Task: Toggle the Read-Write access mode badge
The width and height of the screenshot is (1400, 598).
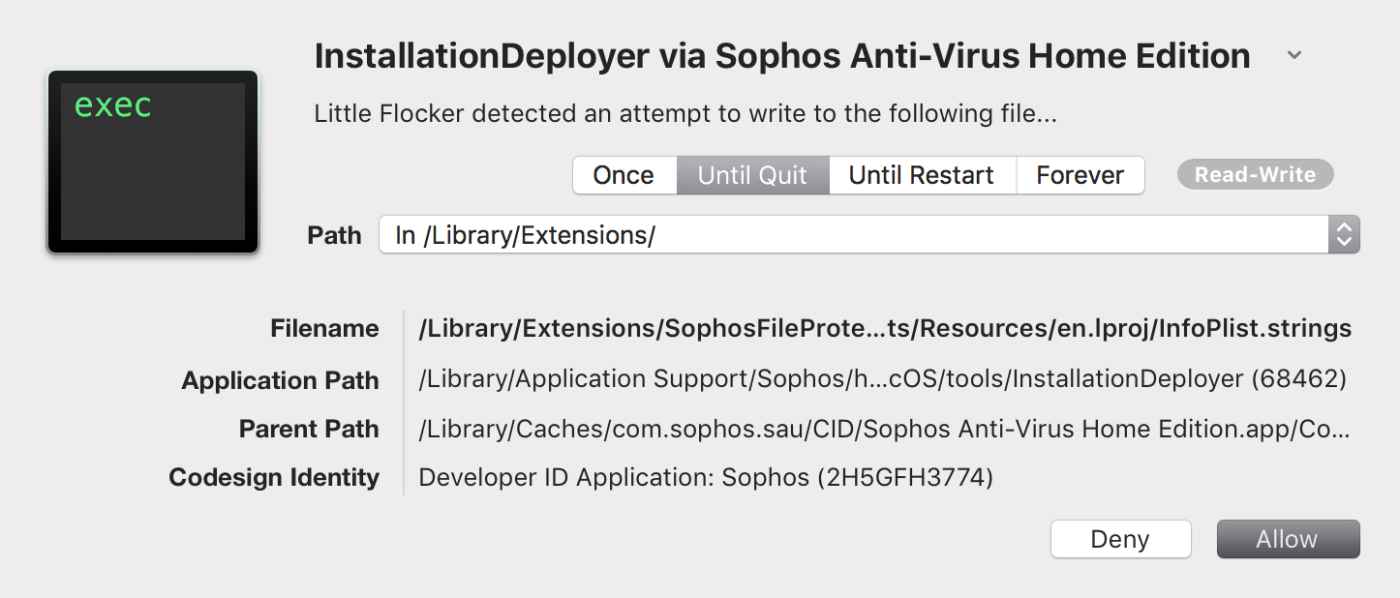Action: 1255,175
